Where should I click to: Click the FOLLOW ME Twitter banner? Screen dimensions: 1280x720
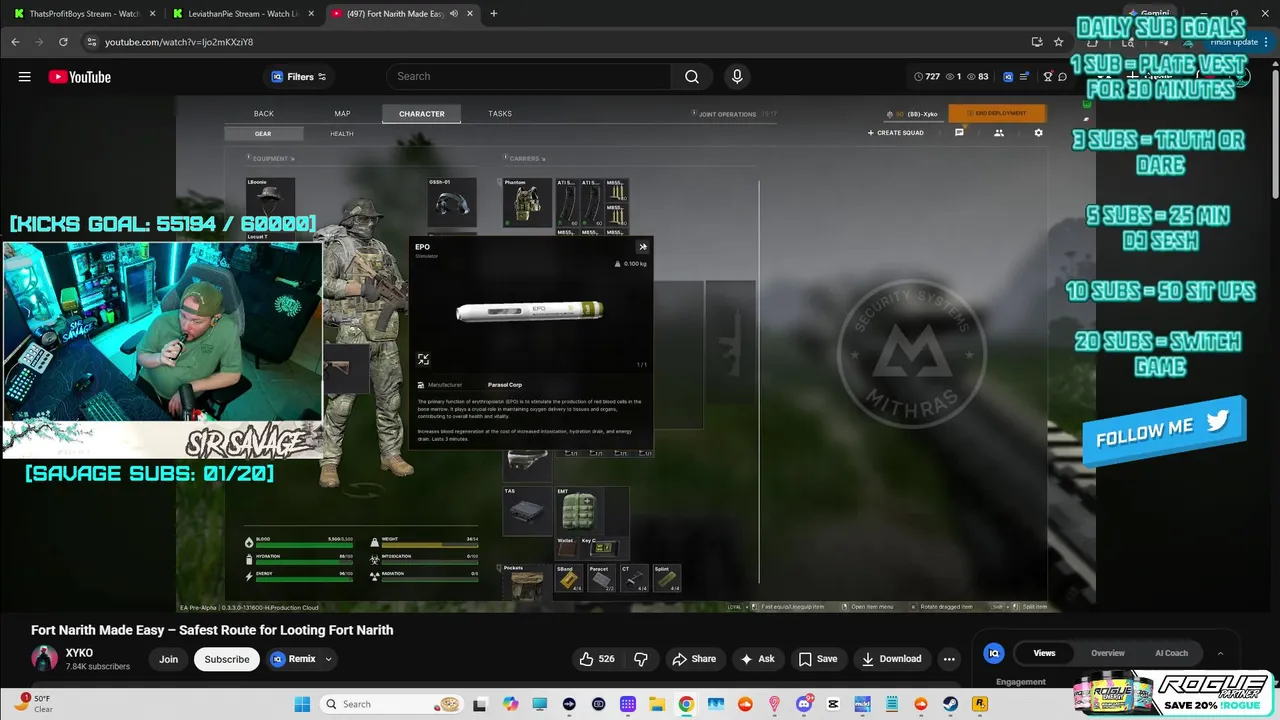coord(1163,431)
